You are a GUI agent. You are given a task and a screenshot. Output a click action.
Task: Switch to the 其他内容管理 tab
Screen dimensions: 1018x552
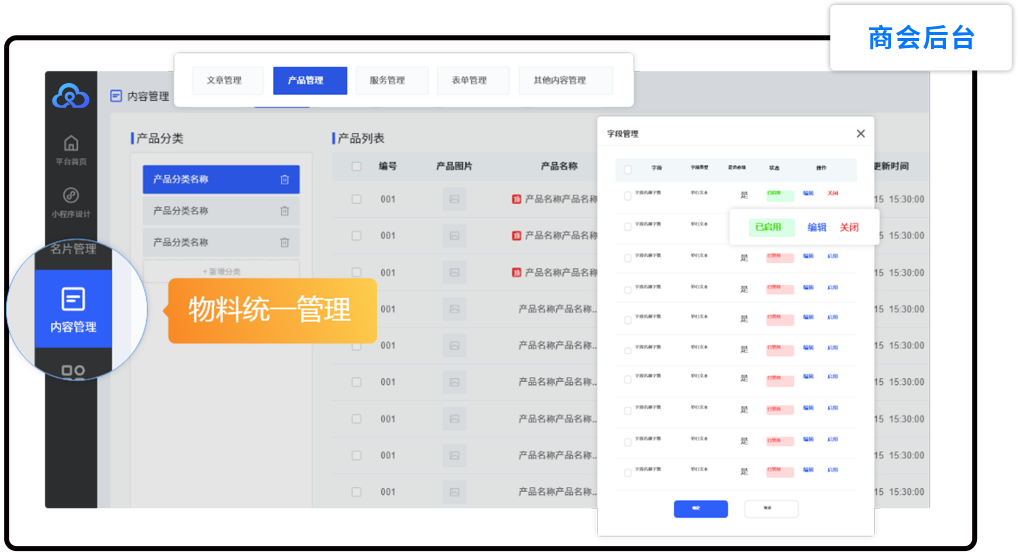(565, 81)
